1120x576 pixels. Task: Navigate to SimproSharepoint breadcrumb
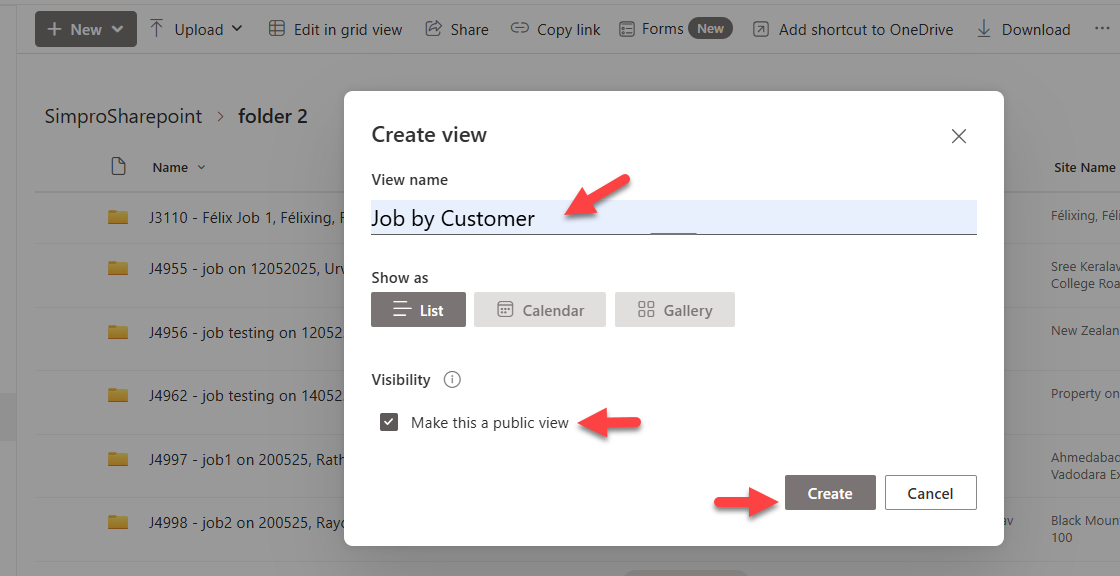[123, 117]
